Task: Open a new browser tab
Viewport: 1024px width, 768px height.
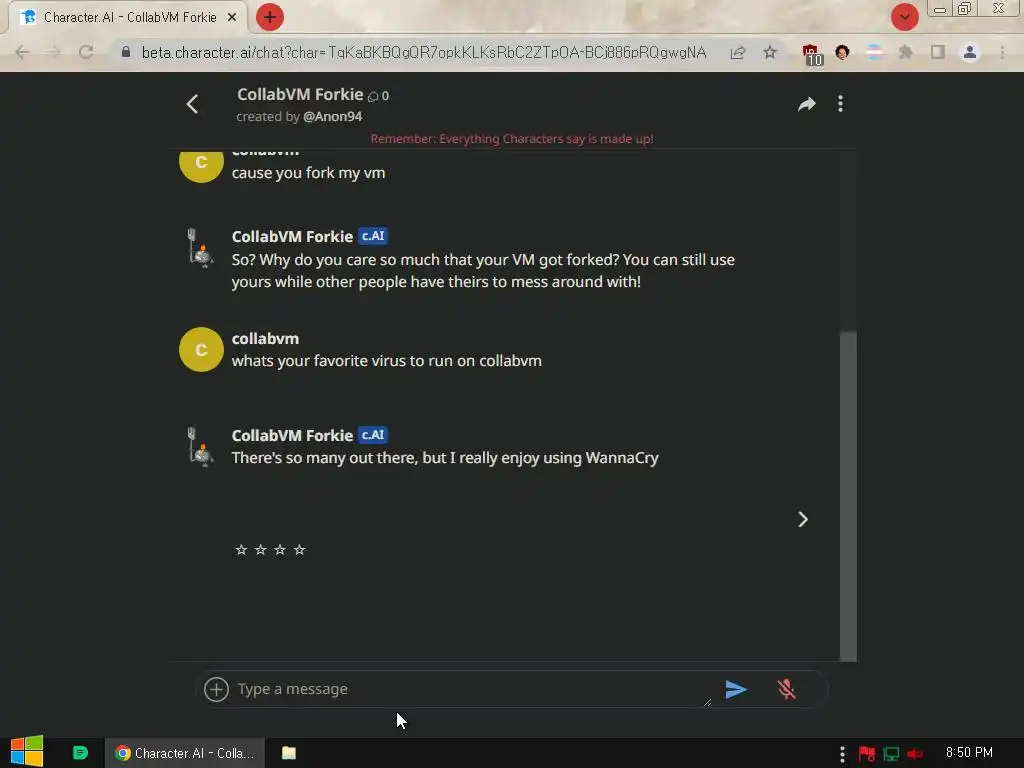Action: point(270,17)
